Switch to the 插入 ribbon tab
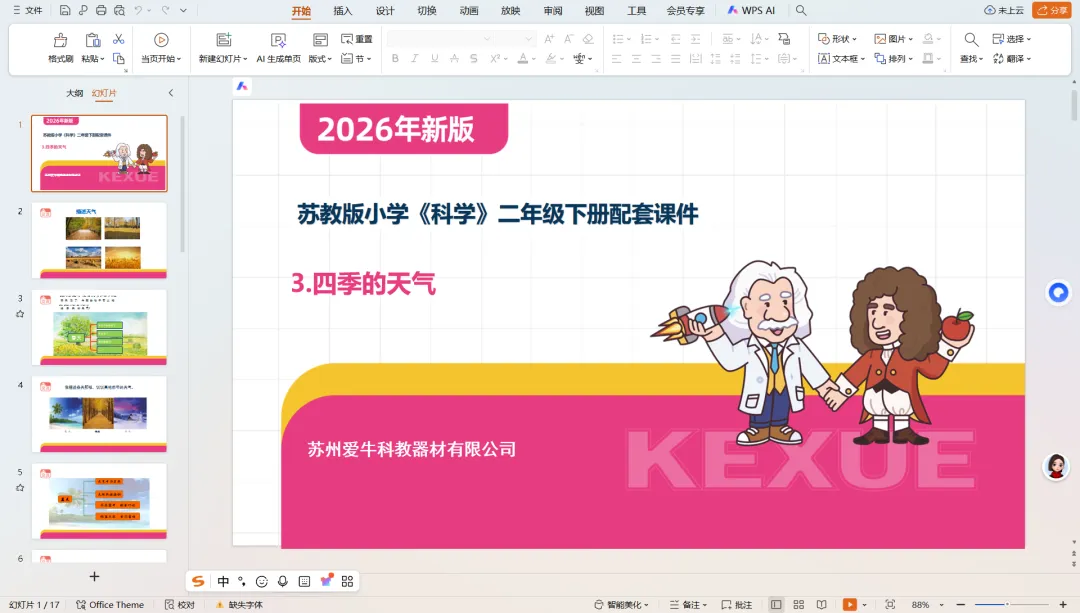 tap(342, 10)
